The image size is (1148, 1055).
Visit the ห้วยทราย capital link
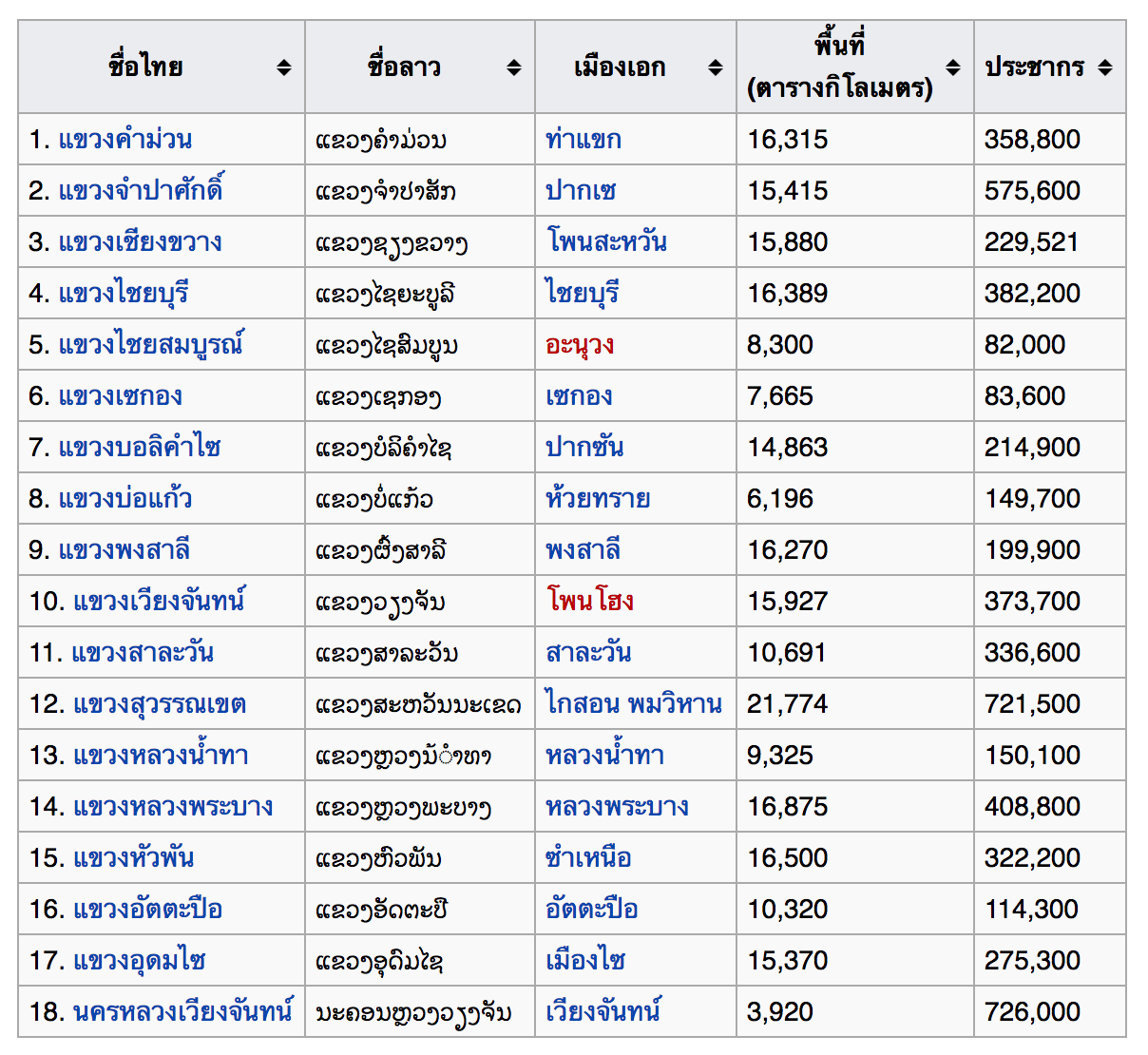597,499
